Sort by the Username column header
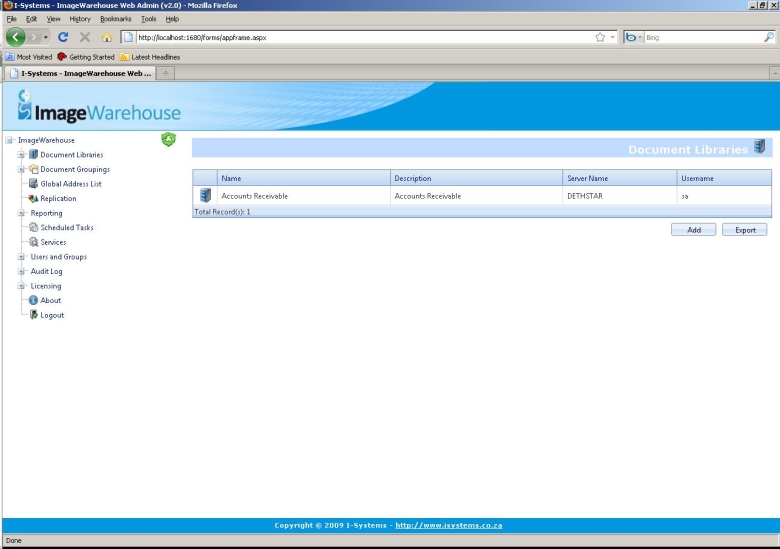780x549 pixels. 724,178
